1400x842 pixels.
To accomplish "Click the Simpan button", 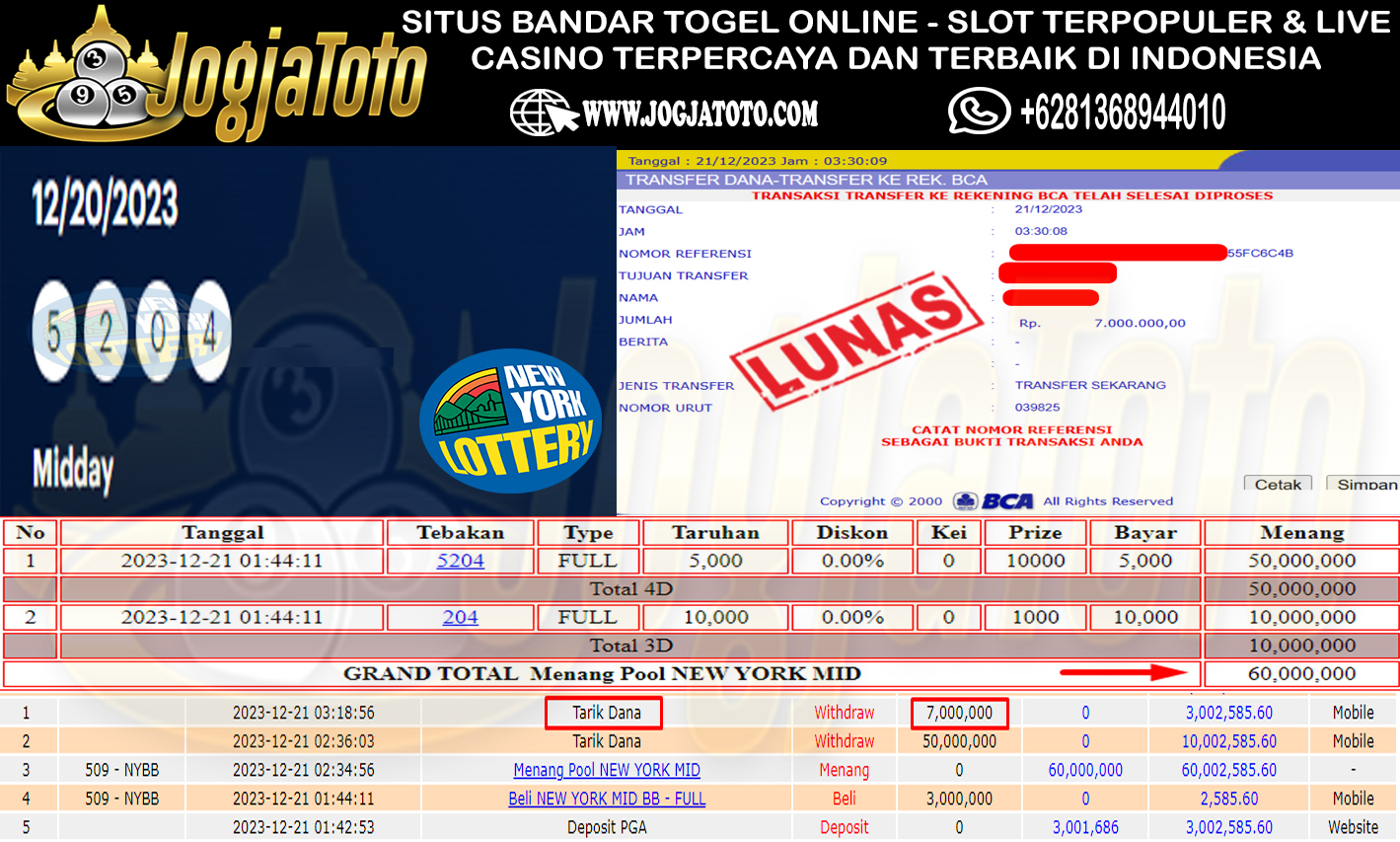I will tap(1363, 484).
